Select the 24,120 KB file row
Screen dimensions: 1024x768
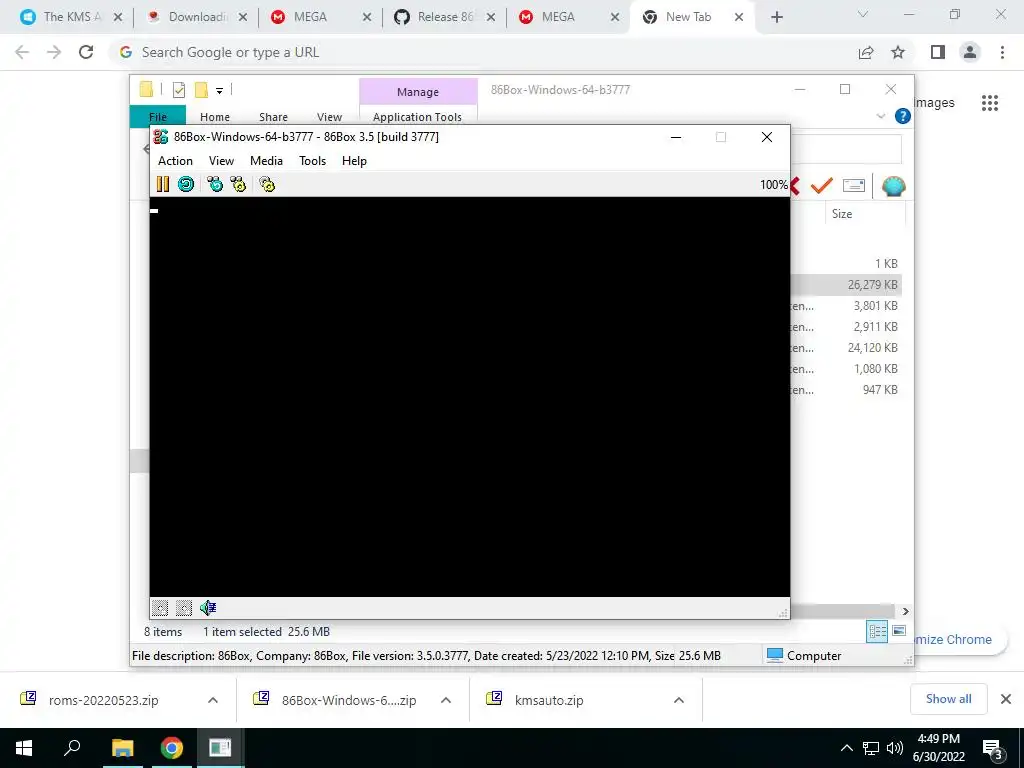pyautogui.click(x=848, y=347)
